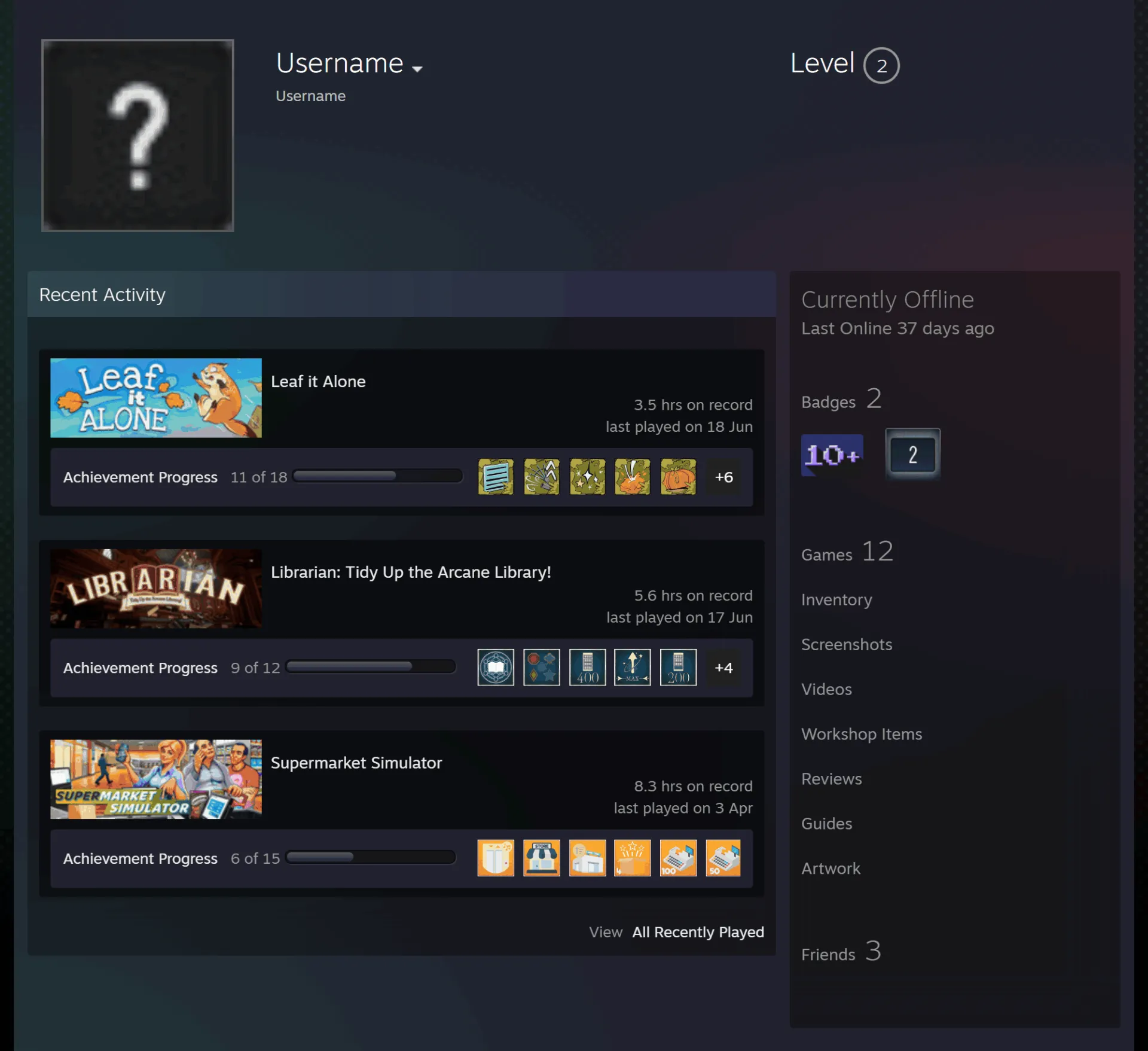The width and height of the screenshot is (1148, 1051).
Task: Open the Artwork link
Action: pos(831,869)
